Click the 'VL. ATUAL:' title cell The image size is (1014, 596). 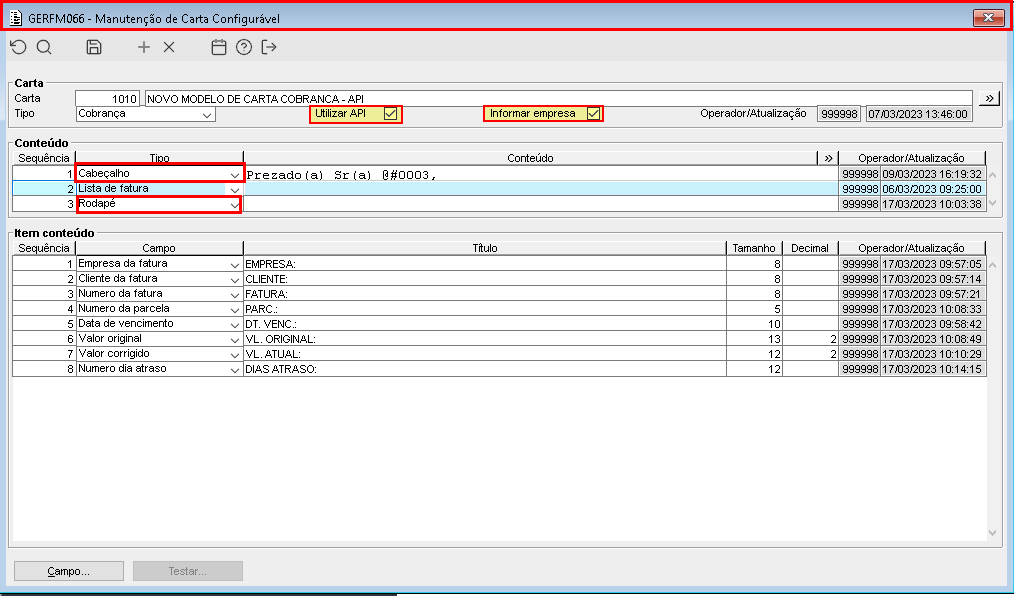[x=485, y=354]
